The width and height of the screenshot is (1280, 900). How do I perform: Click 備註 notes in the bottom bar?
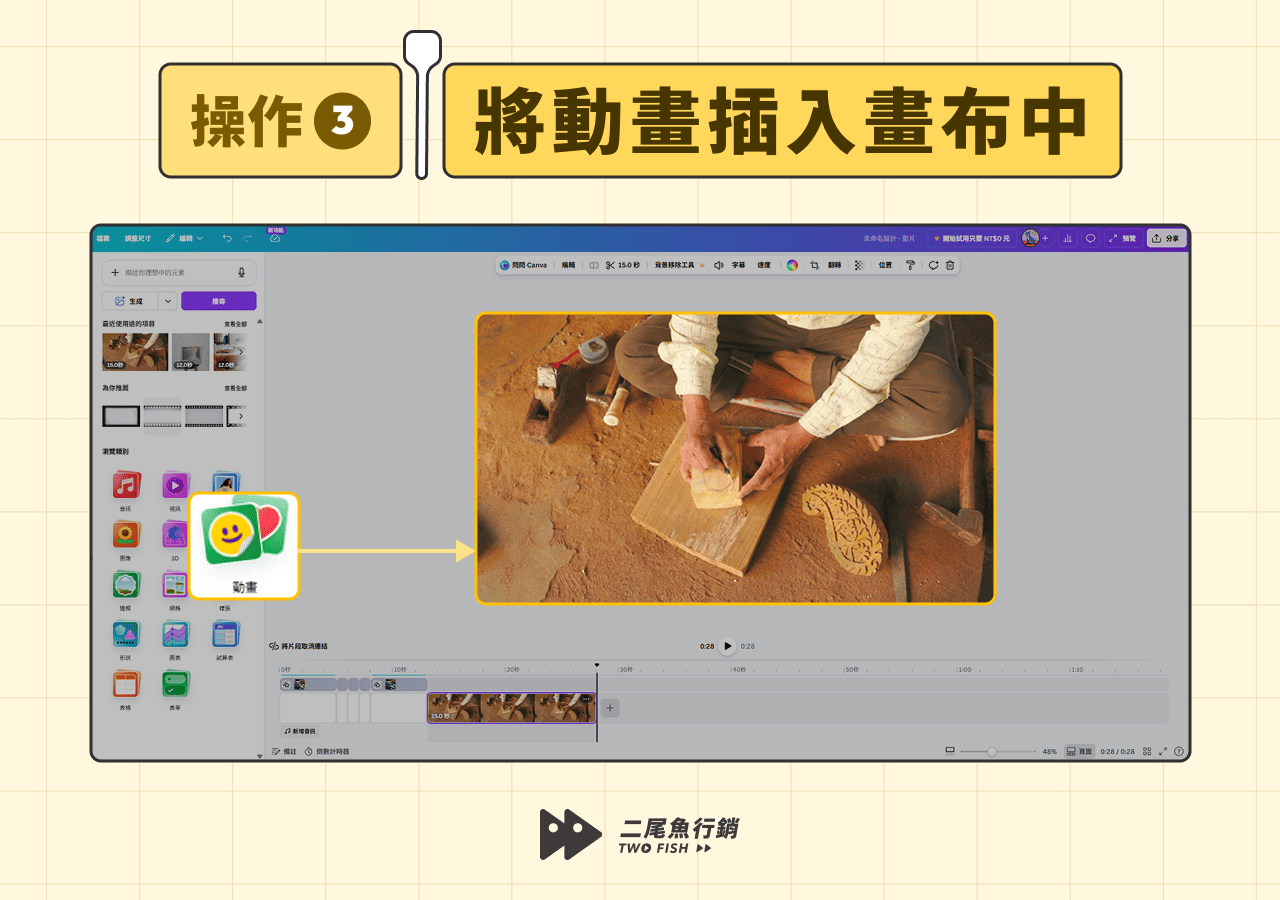coord(284,751)
